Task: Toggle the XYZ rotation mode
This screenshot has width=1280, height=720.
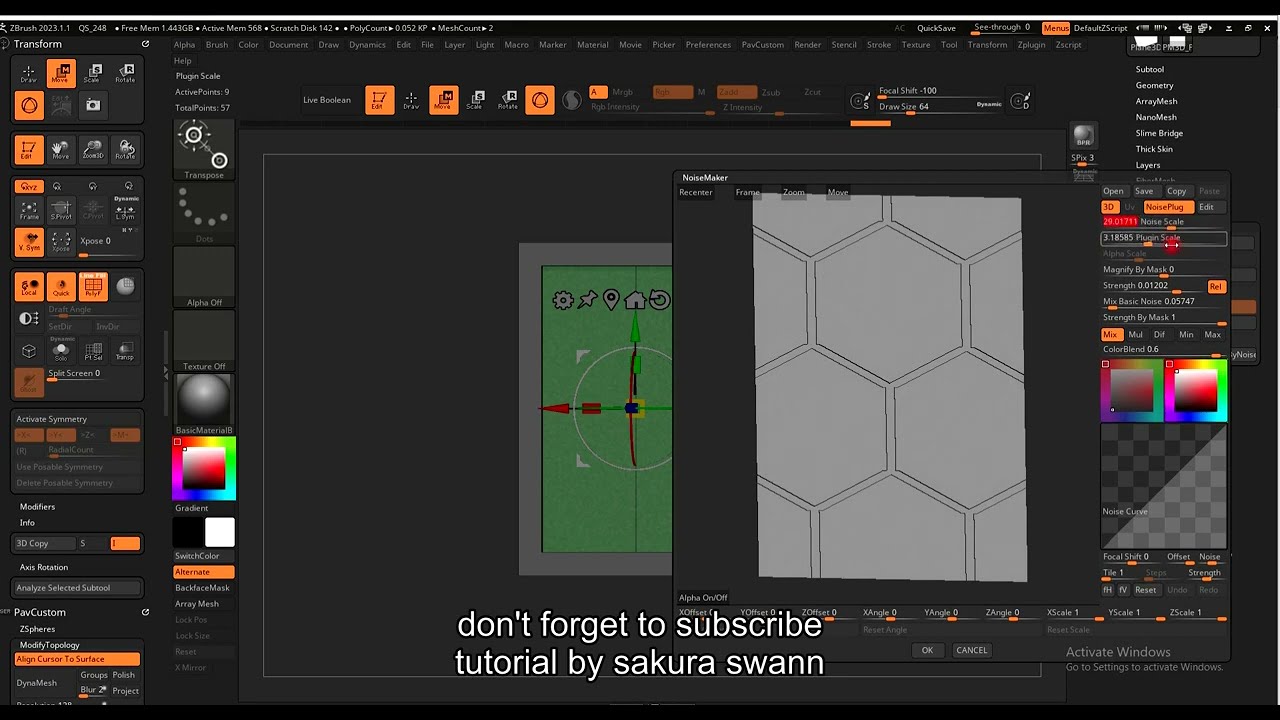Action: point(29,186)
